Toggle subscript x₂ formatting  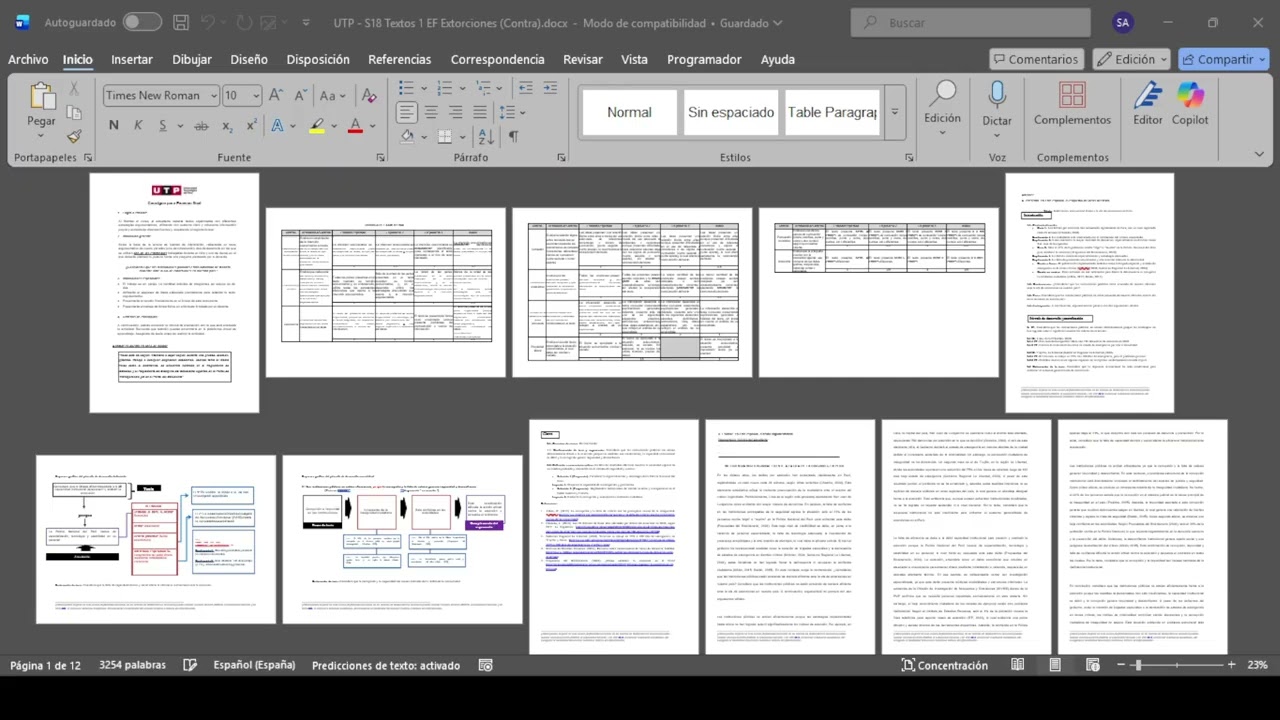point(227,125)
